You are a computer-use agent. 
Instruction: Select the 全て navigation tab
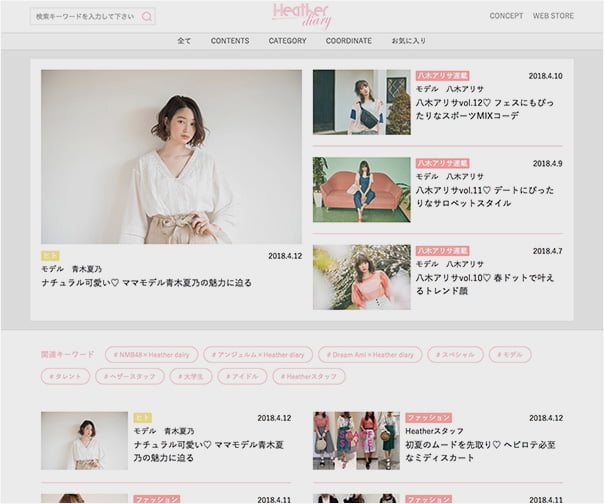[x=184, y=41]
